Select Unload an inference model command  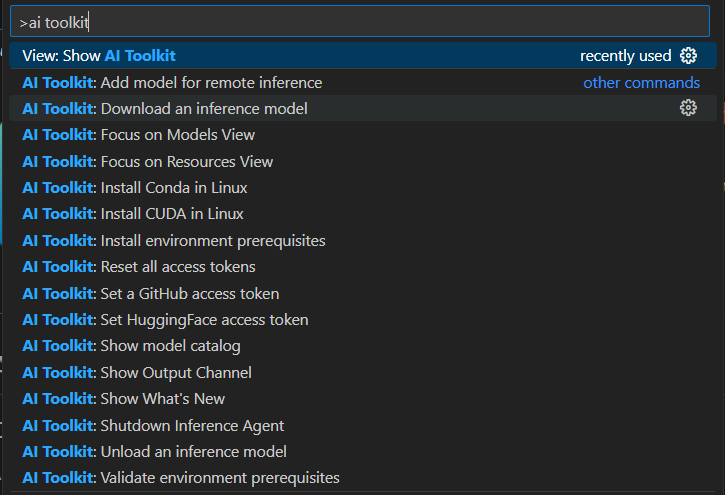coord(363,452)
